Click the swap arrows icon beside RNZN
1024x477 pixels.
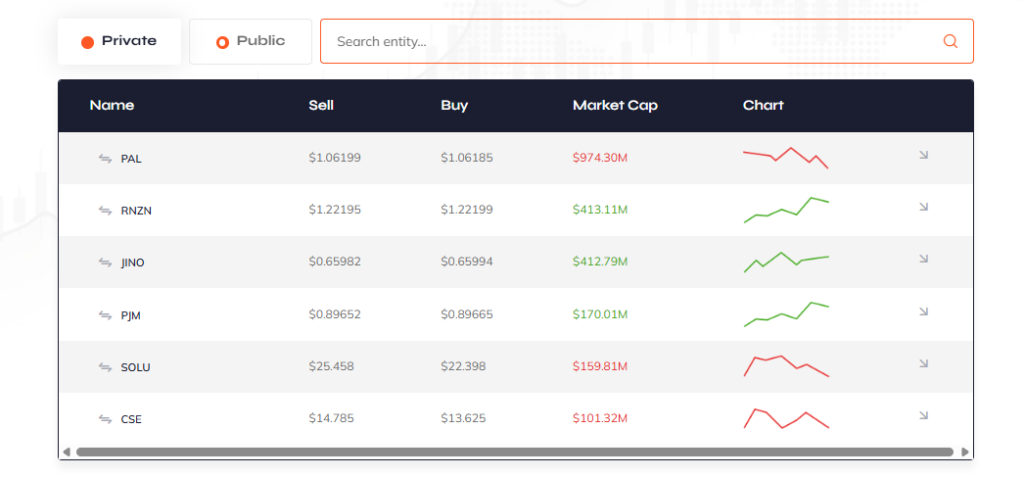[x=105, y=210]
